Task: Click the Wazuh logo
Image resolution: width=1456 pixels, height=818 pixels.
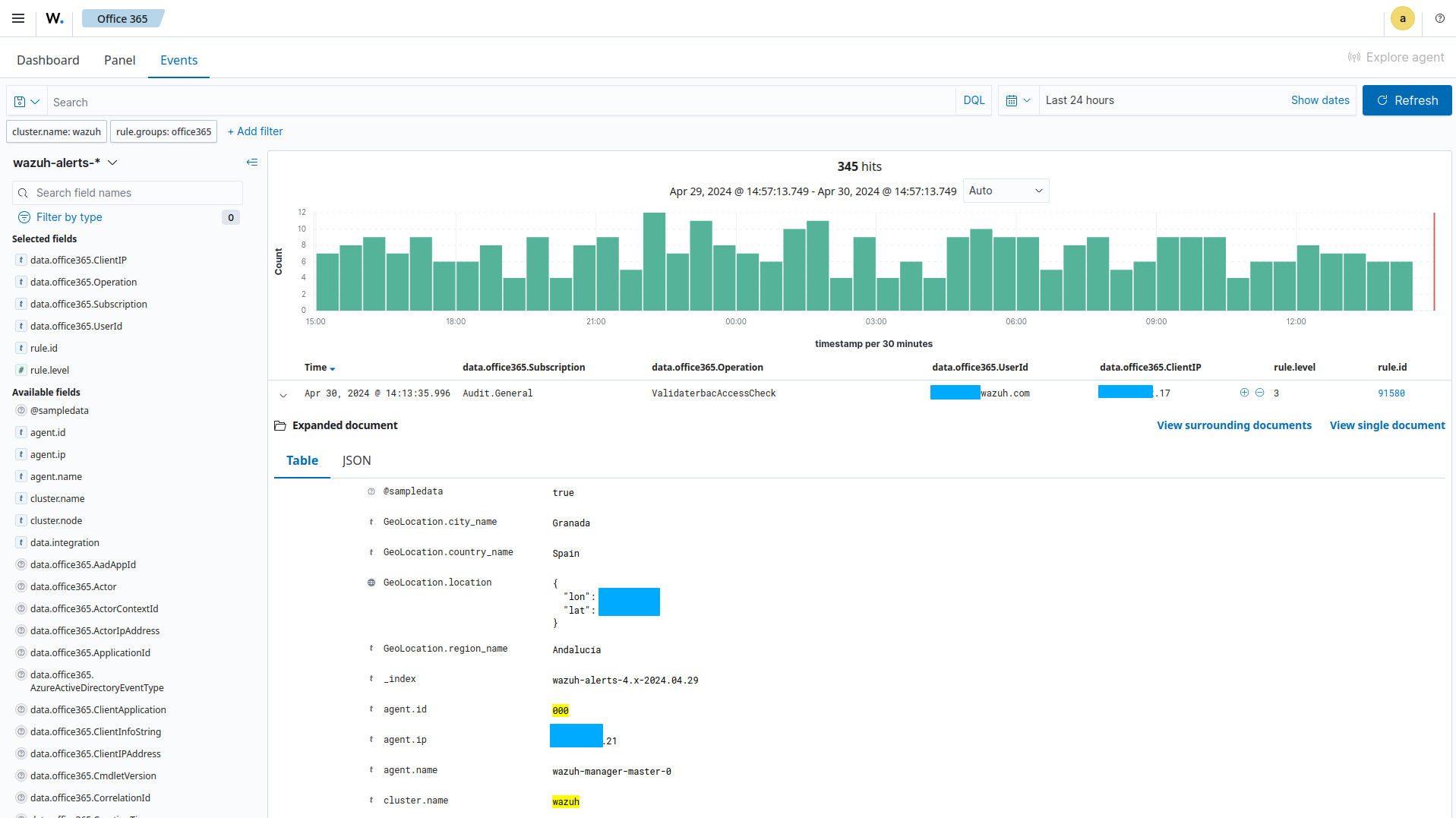Action: coord(53,18)
